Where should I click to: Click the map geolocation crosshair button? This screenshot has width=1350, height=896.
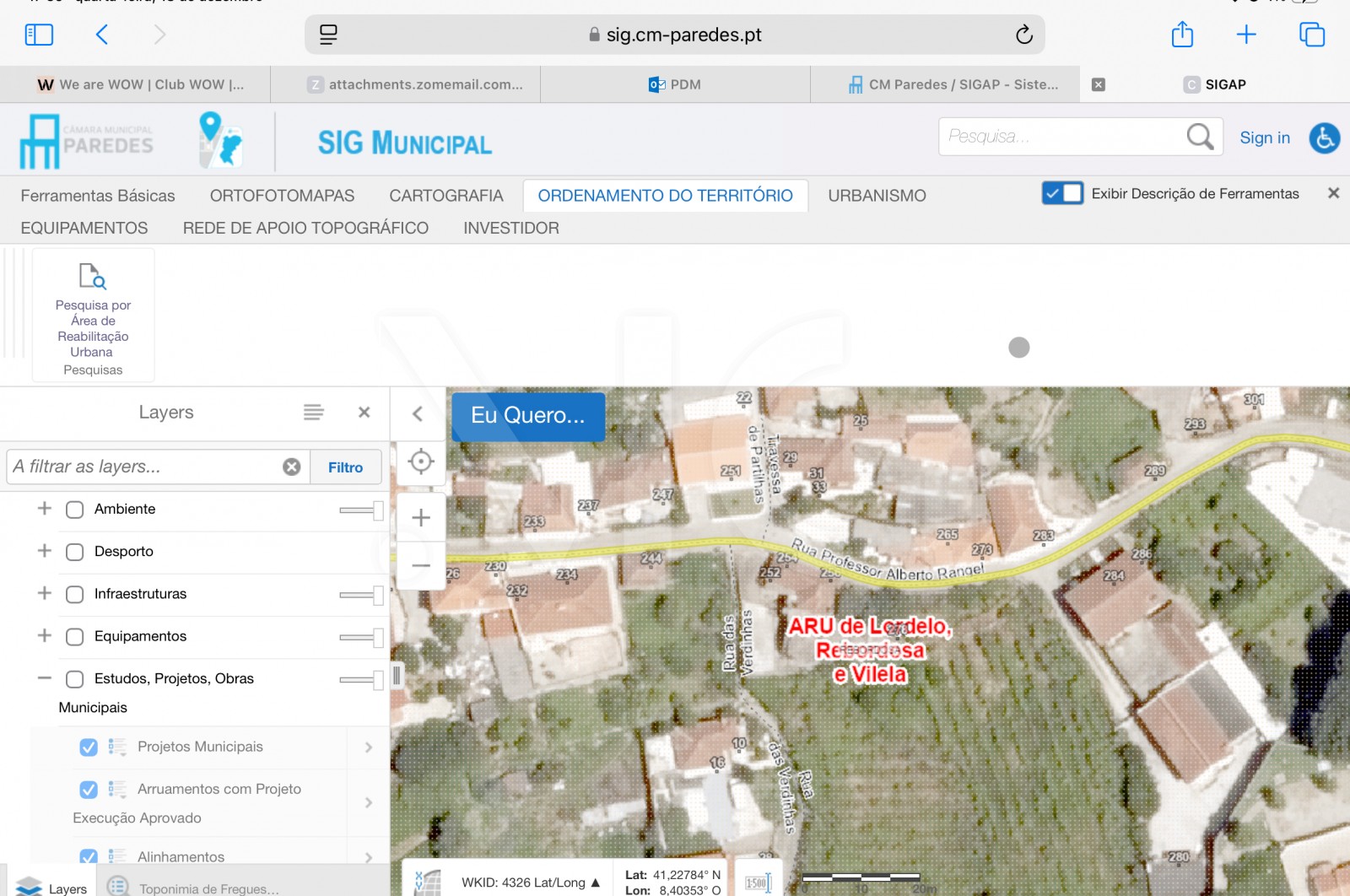pyautogui.click(x=421, y=461)
